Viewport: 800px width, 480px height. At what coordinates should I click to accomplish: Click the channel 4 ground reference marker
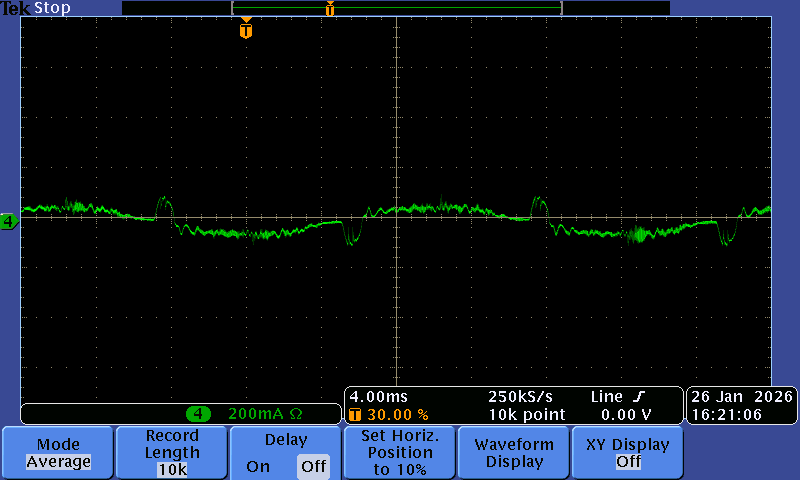(x=9, y=221)
